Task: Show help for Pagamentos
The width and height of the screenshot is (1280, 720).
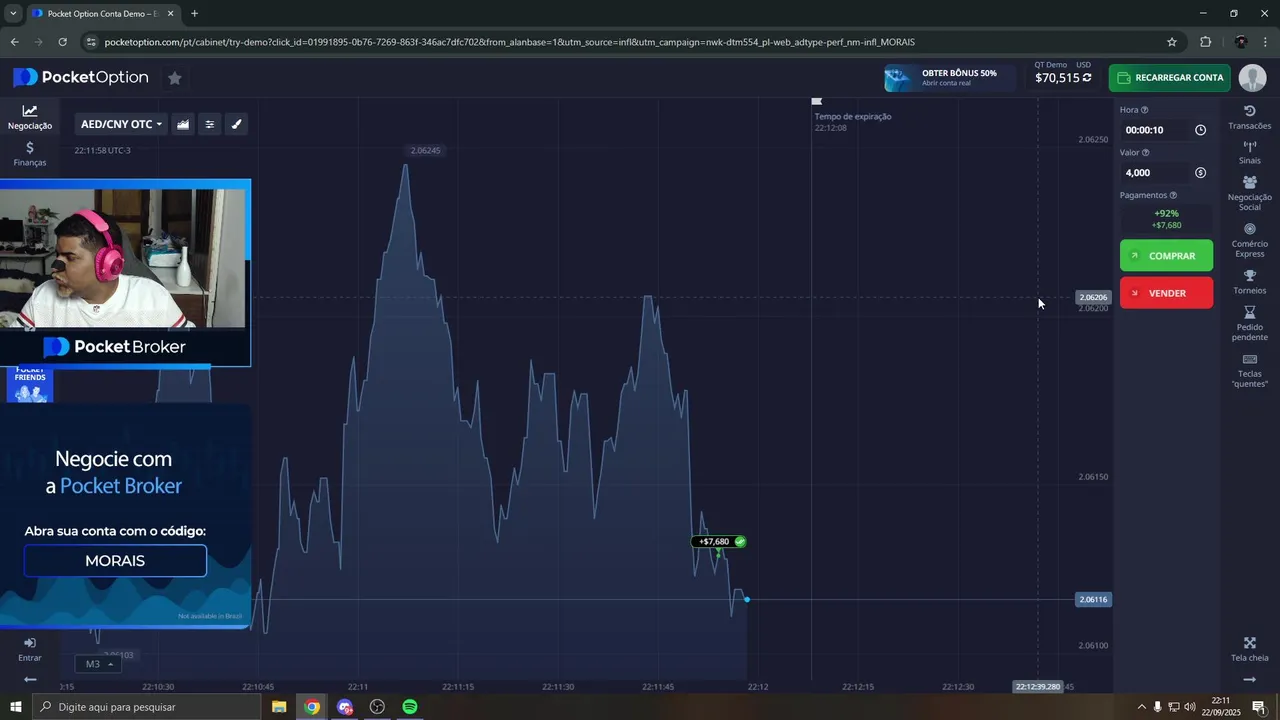Action: pos(1173,196)
